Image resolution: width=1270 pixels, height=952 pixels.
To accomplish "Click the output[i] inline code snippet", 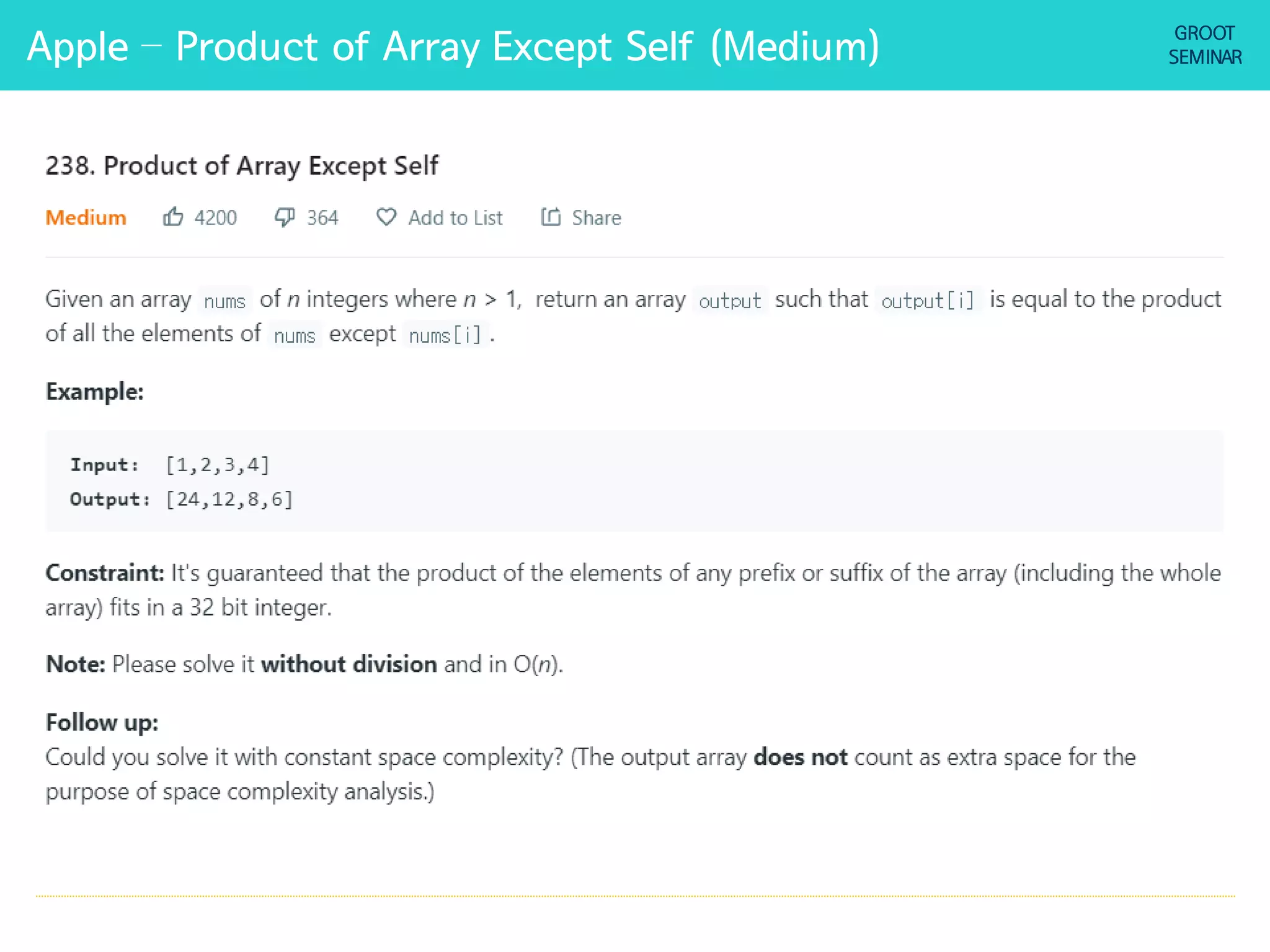I will click(x=928, y=301).
